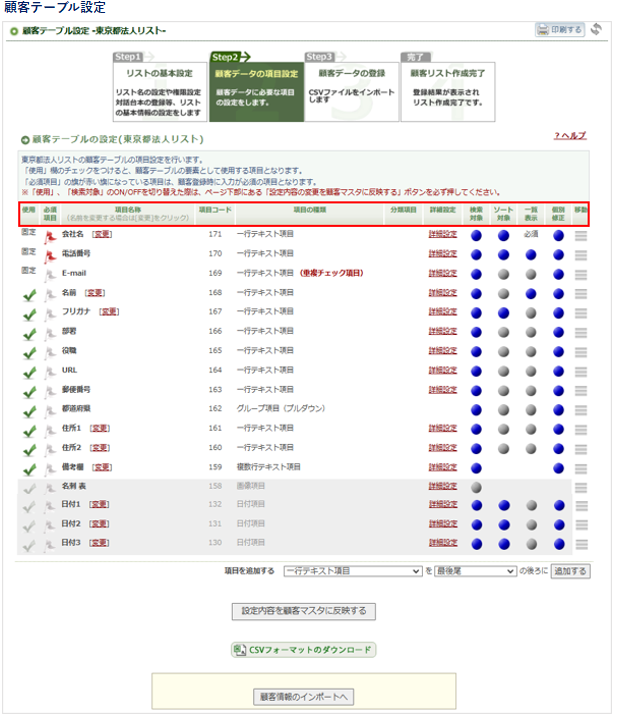Uncheck the 使用 checkmark for 名前
This screenshot has width=618, height=717.
click(x=29, y=295)
